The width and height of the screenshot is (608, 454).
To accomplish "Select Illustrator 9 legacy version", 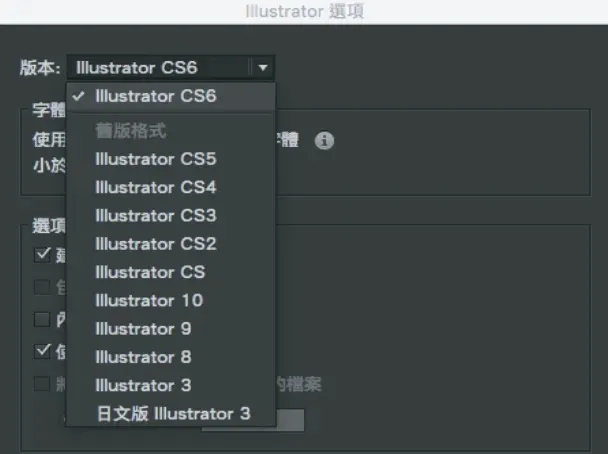I will pyautogui.click(x=143, y=328).
